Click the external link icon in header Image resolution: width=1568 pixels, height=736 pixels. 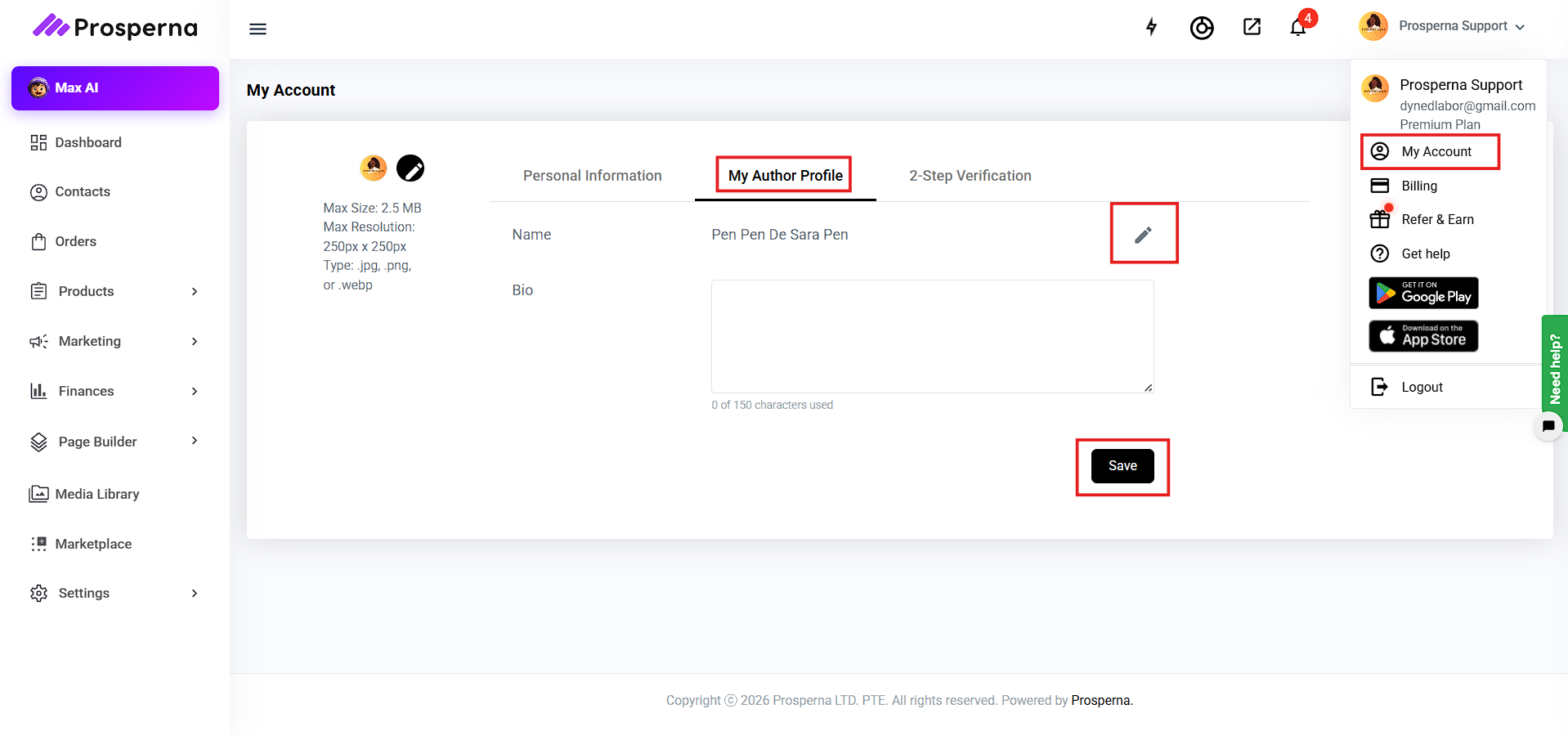[1252, 27]
